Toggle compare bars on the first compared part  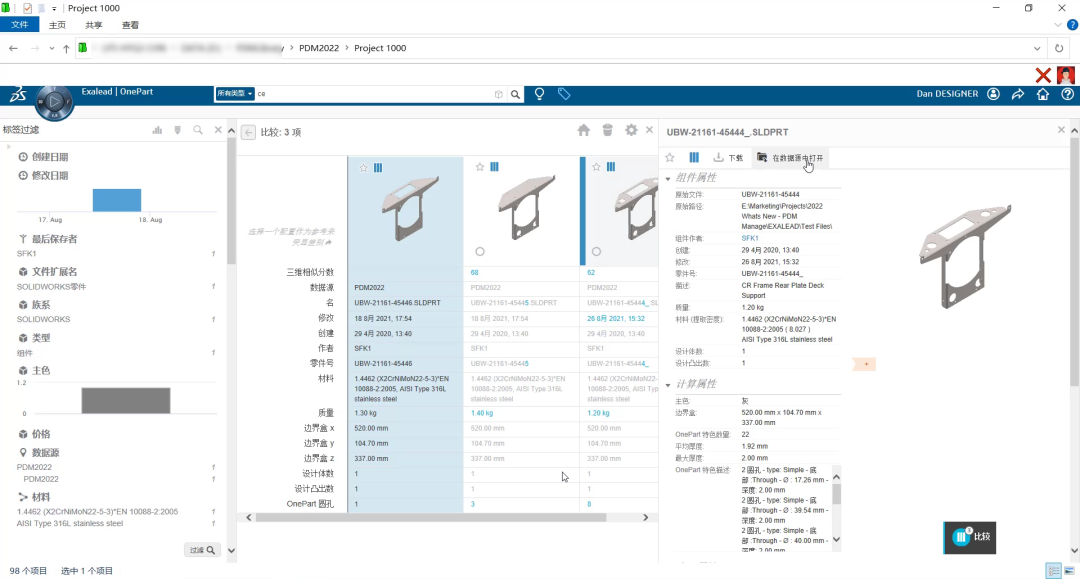(x=378, y=168)
